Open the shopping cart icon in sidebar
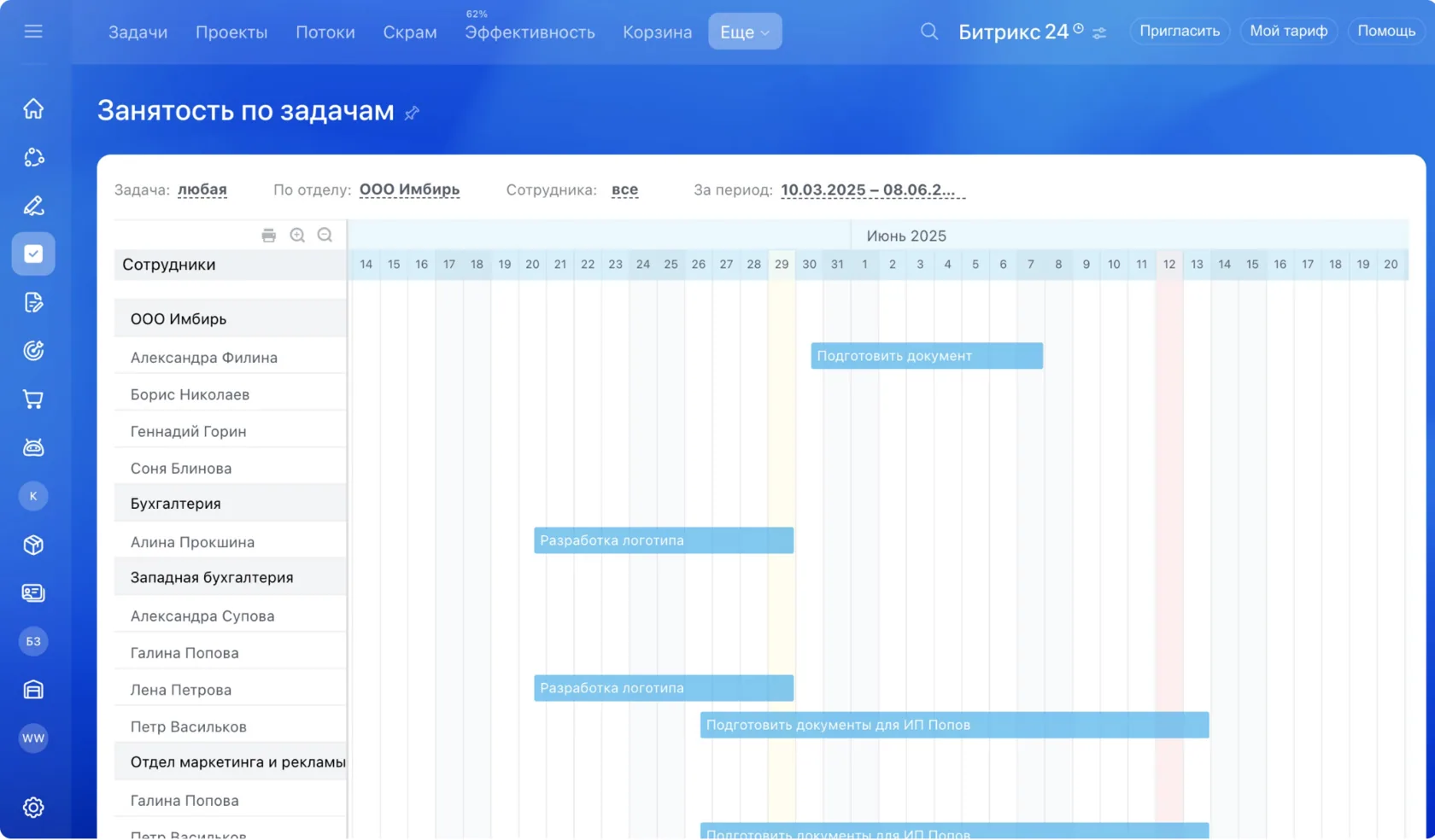 tap(33, 399)
